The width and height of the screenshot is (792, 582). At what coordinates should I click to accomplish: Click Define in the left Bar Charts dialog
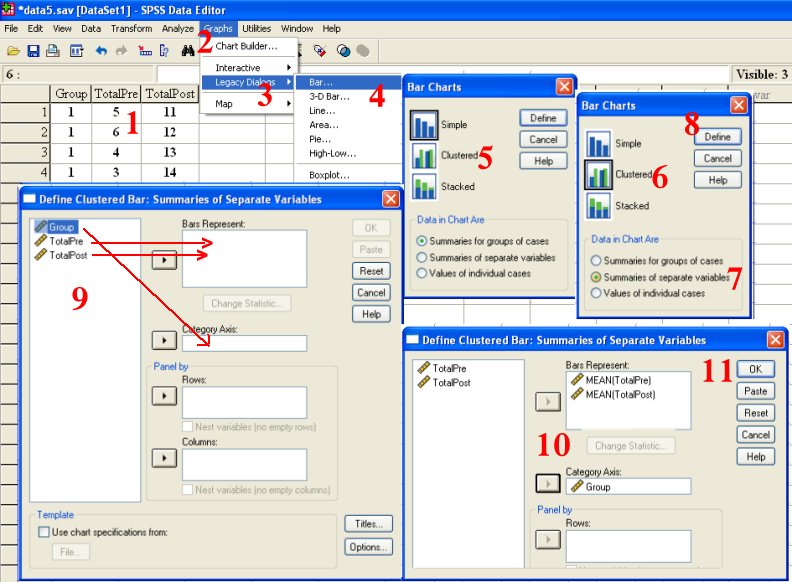pos(543,118)
